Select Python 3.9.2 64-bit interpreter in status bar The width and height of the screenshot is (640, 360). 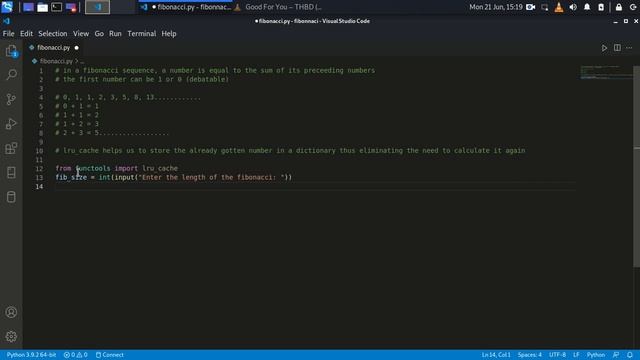[31, 355]
